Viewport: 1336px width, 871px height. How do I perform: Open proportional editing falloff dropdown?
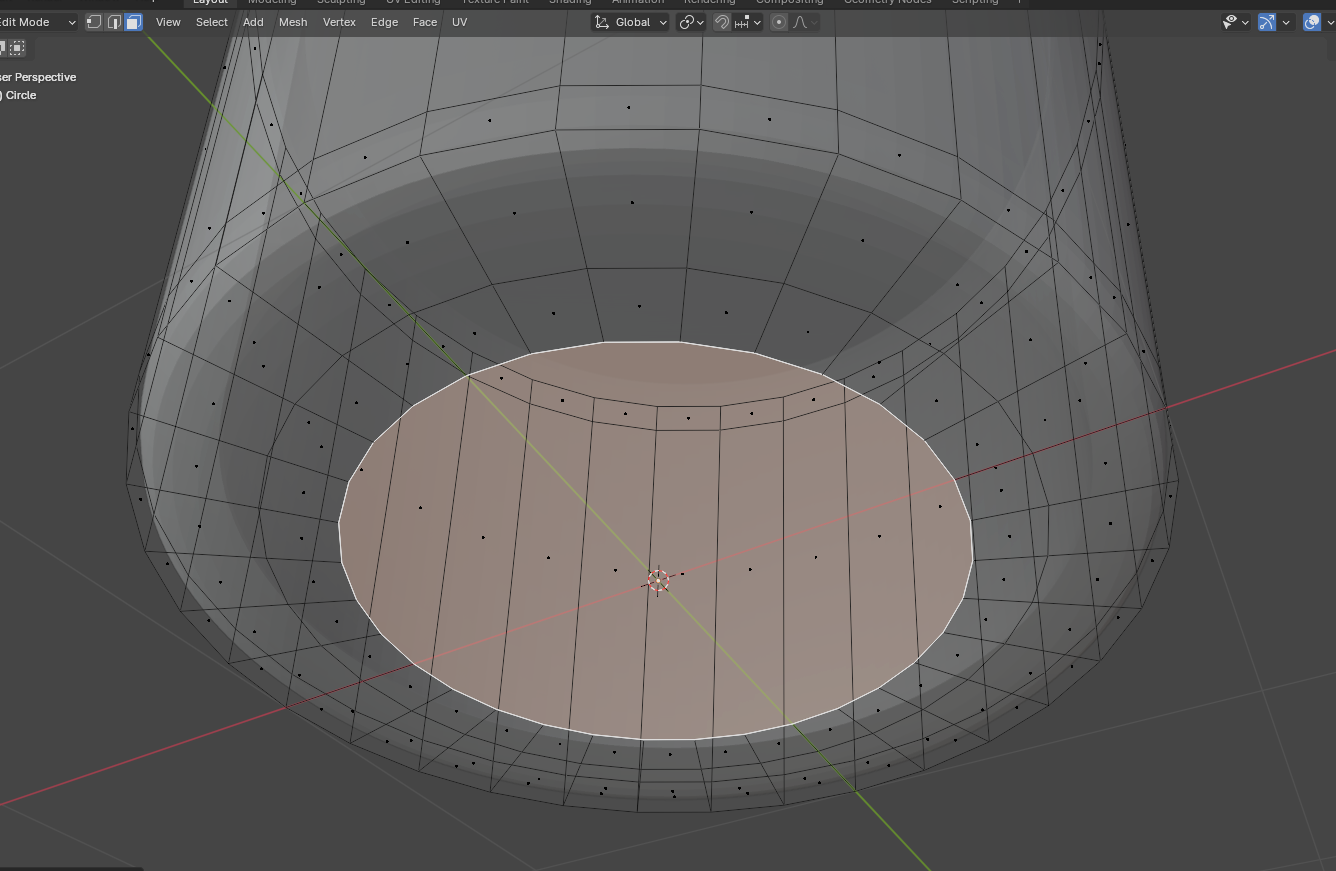pos(805,22)
